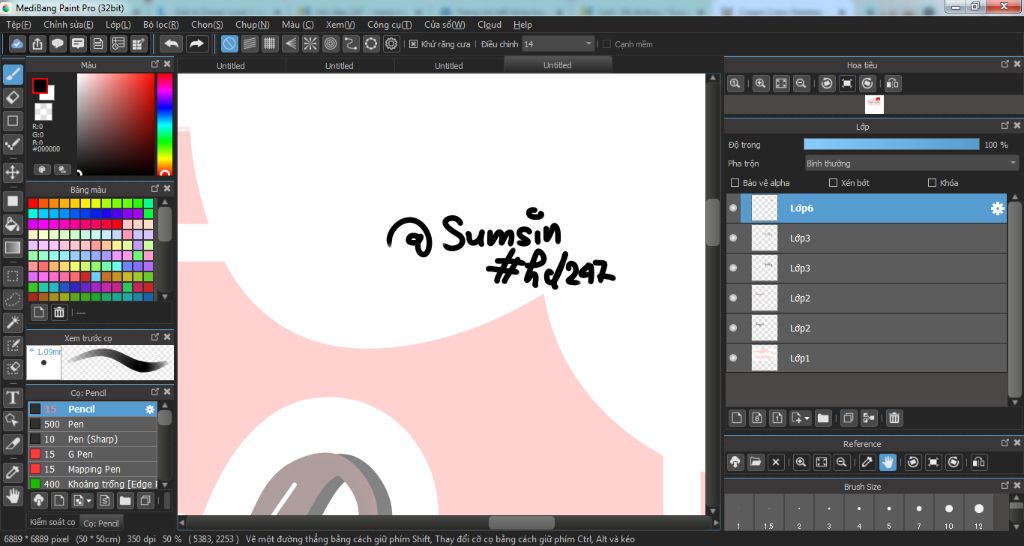This screenshot has height=546, width=1024.
Task: Enable the concentric circle snap guide
Action: point(330,44)
